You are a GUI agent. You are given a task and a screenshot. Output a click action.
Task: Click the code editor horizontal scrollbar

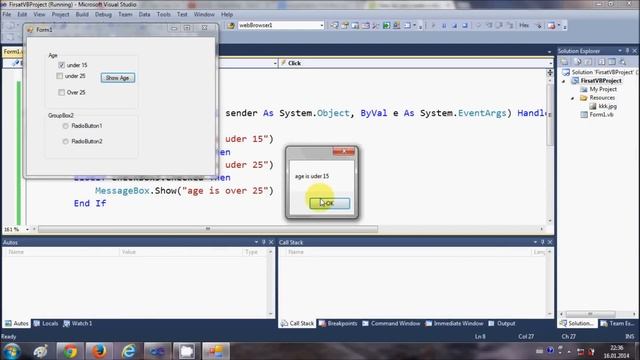click(208, 229)
